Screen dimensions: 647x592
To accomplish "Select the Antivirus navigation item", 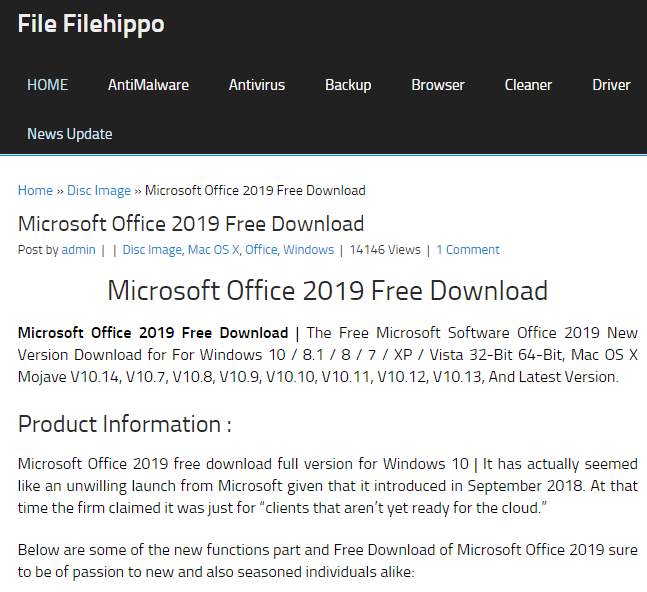I will point(256,85).
